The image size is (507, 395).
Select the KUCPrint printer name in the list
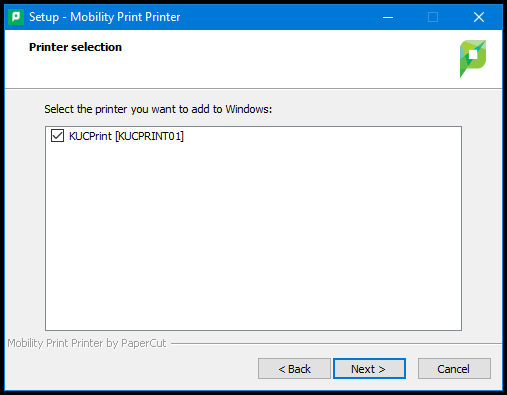pyautogui.click(x=90, y=136)
